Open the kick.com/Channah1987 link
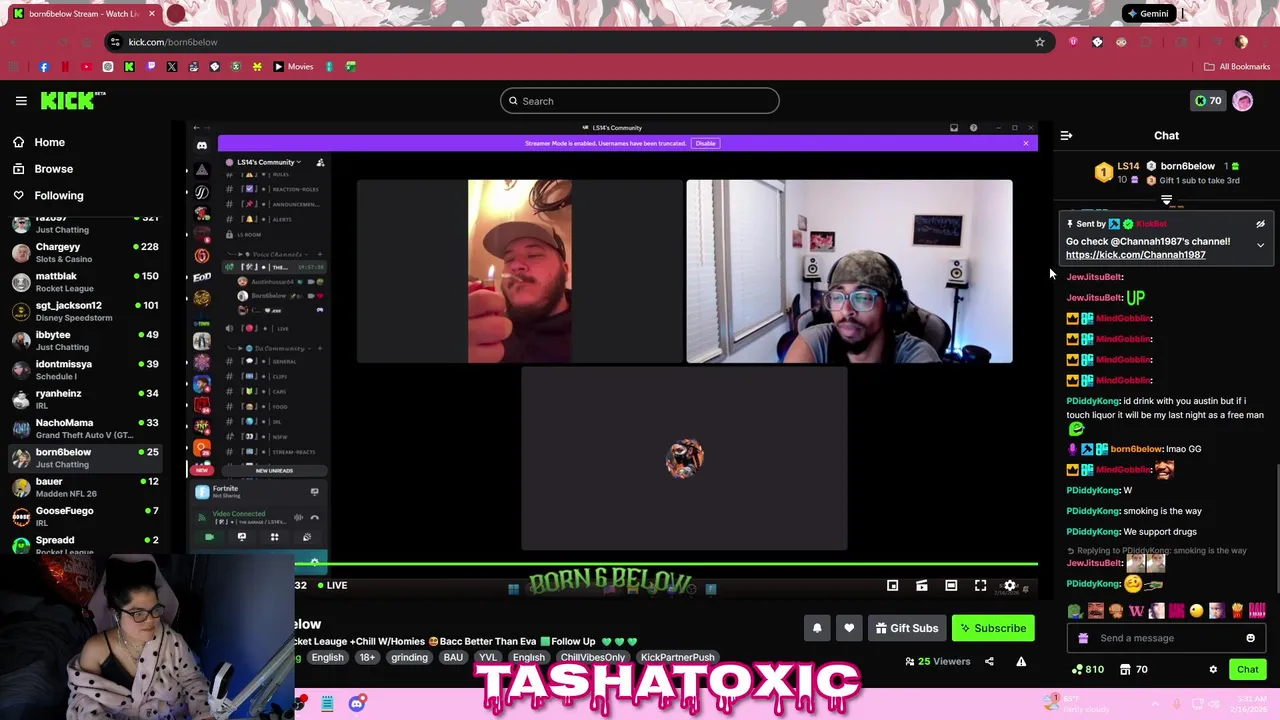The width and height of the screenshot is (1280, 720). 1135,255
